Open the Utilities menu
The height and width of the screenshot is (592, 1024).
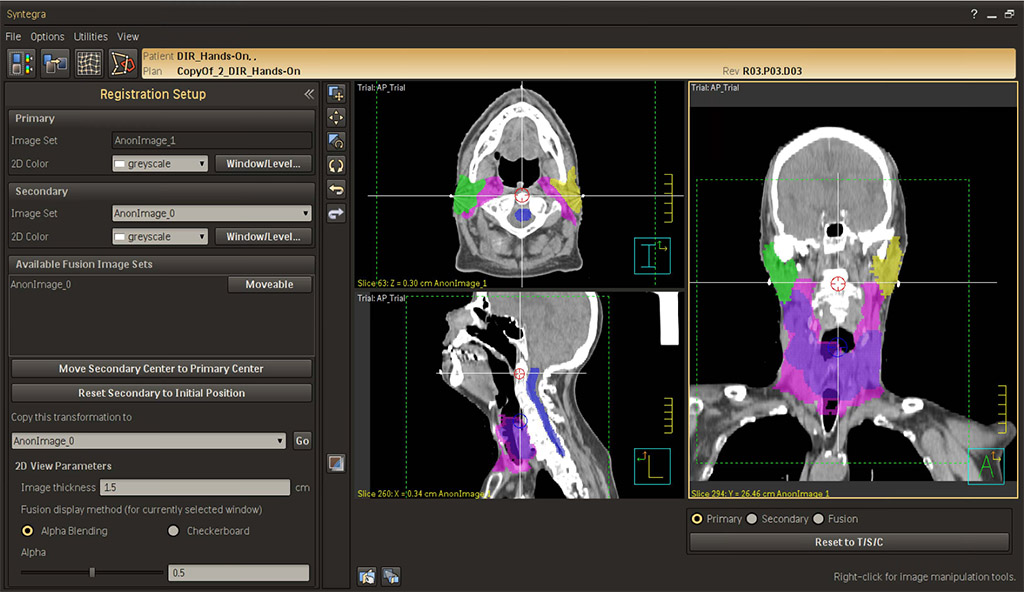(90, 37)
